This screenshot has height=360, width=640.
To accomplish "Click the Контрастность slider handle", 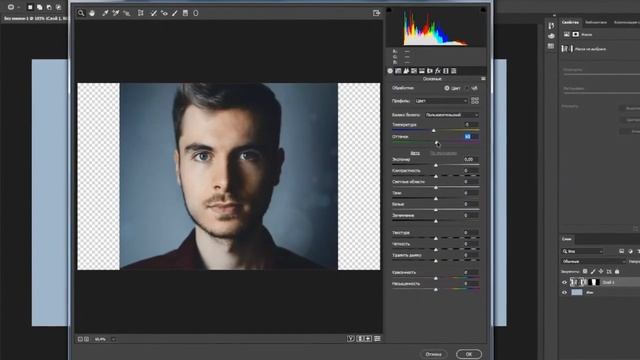I will [x=436, y=176].
